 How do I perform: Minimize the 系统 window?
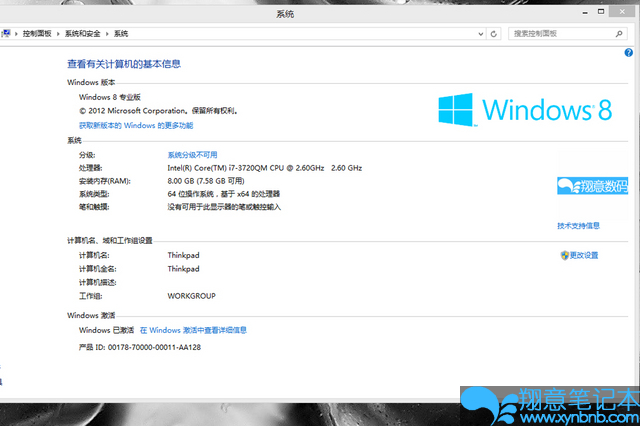tap(585, 12)
